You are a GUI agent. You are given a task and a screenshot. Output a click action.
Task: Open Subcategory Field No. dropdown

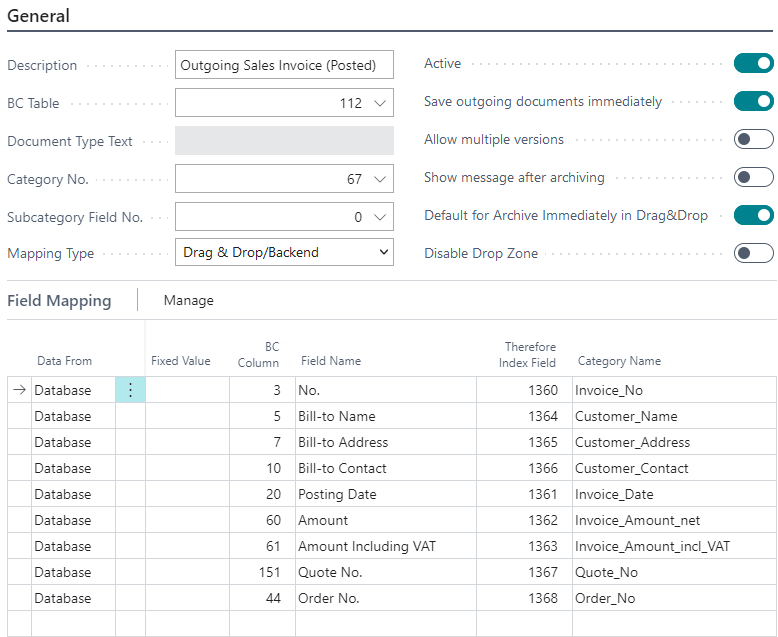tap(379, 217)
